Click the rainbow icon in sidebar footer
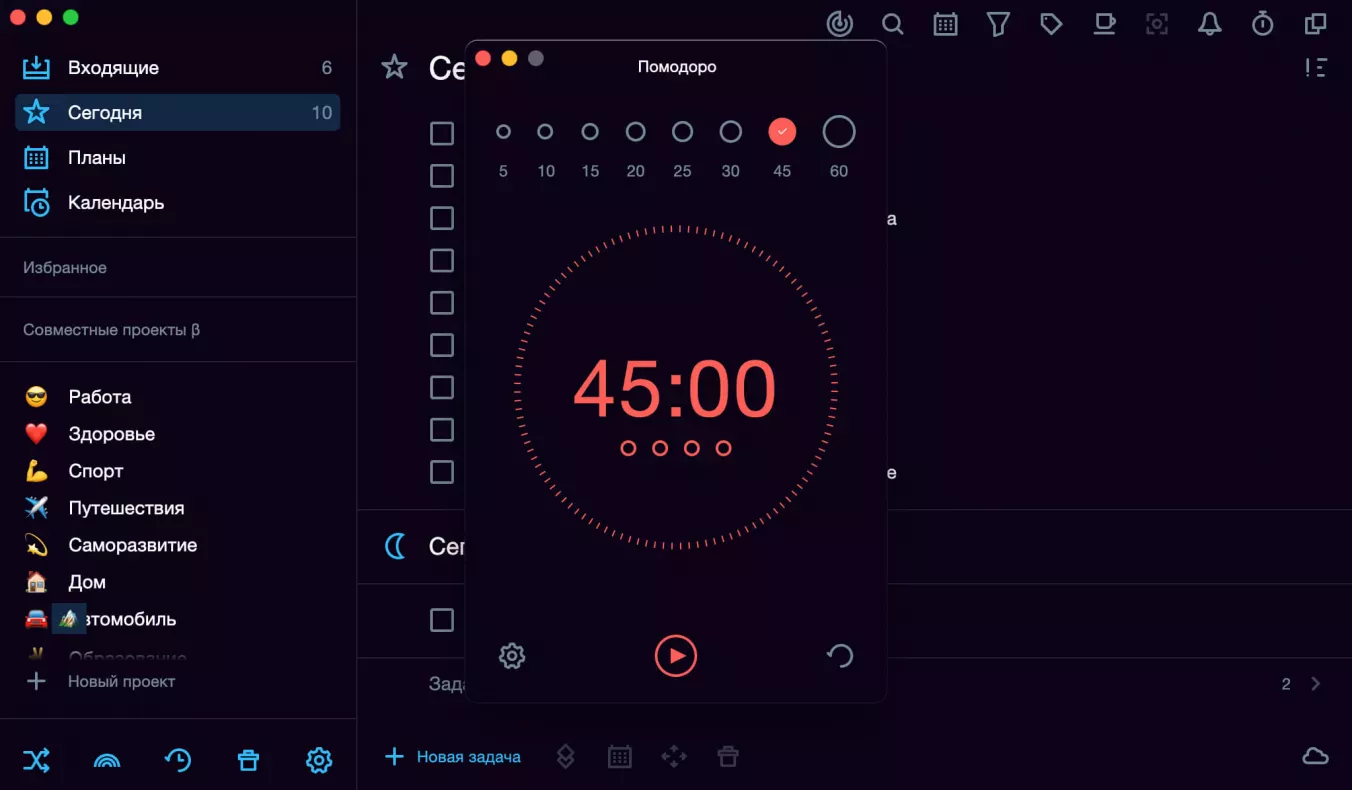The height and width of the screenshot is (790, 1352). tap(107, 761)
